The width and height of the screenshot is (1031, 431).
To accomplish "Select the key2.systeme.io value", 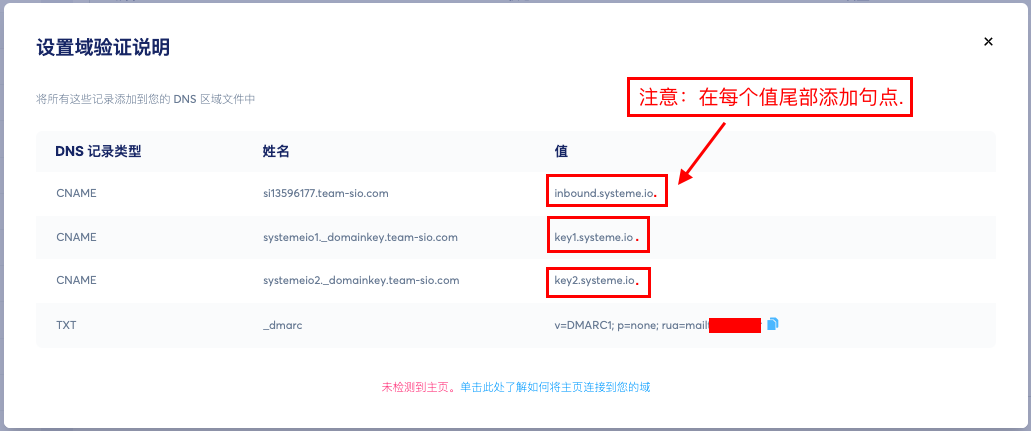I will [595, 280].
